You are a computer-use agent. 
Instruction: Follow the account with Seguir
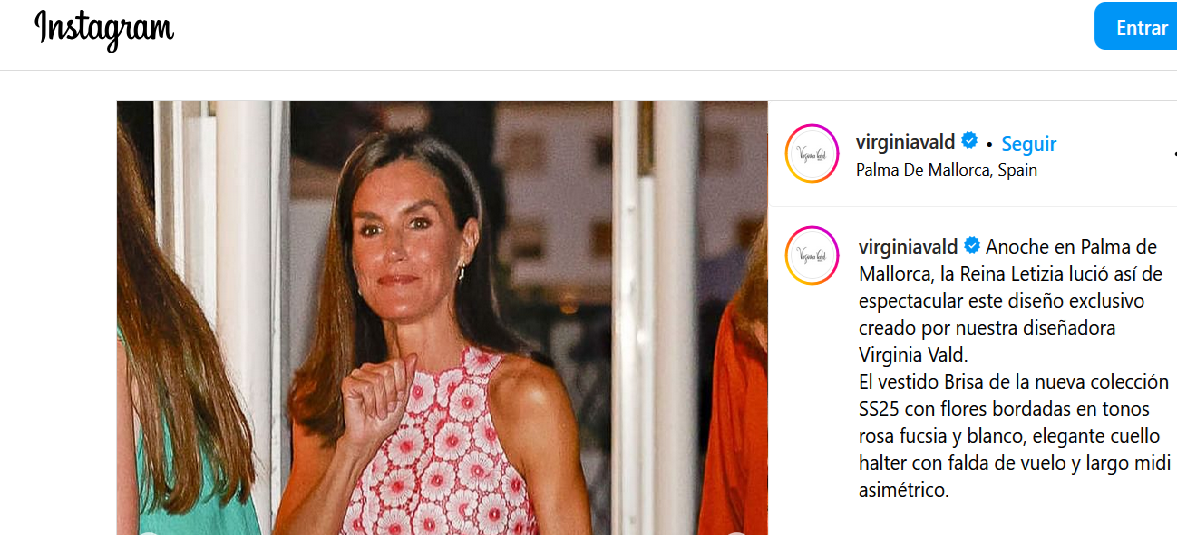(x=1029, y=143)
